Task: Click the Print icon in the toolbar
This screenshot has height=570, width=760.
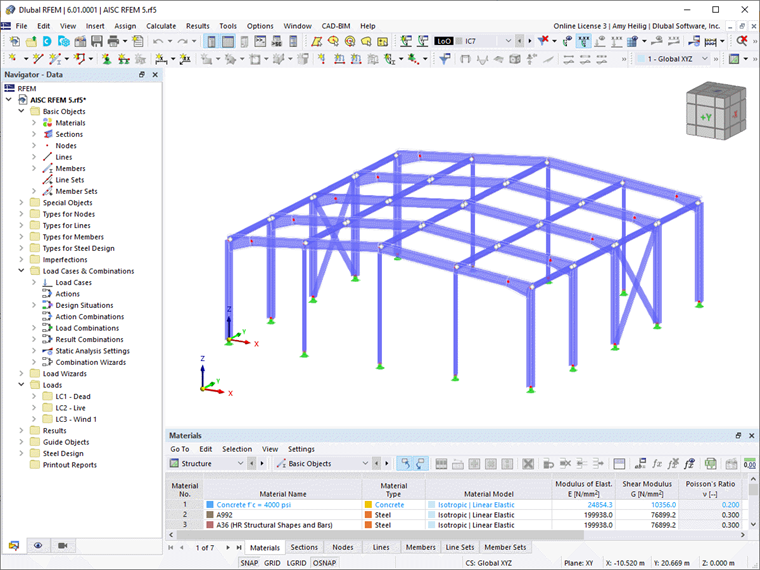Action: click(x=113, y=41)
